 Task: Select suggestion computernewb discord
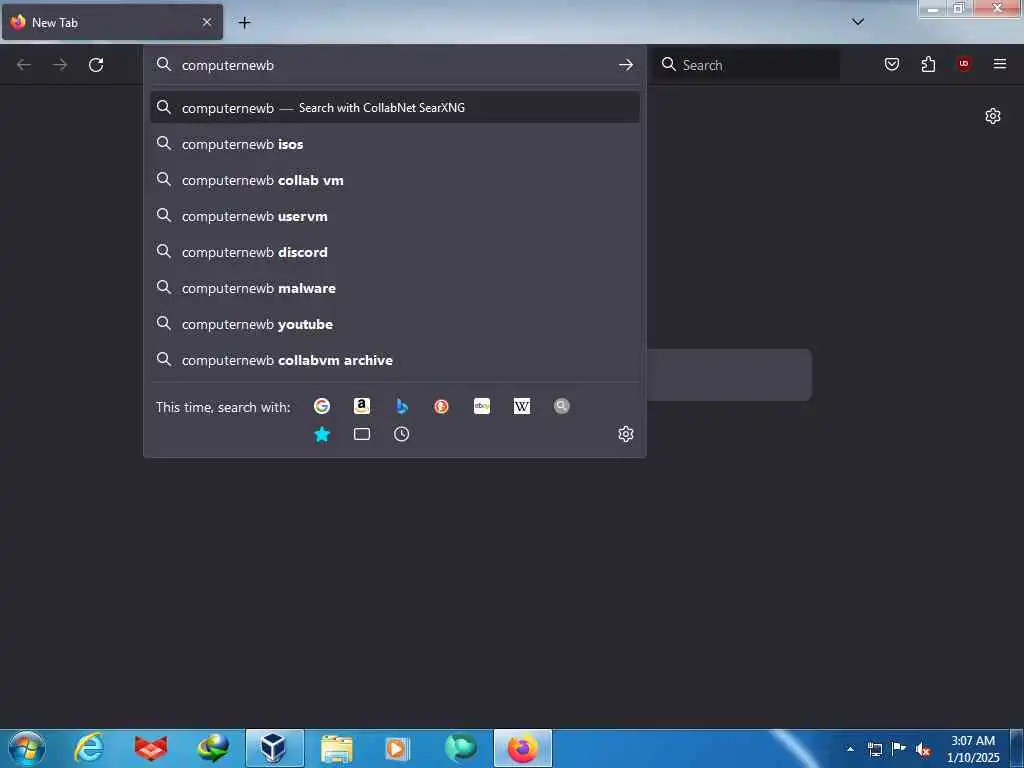tap(394, 251)
